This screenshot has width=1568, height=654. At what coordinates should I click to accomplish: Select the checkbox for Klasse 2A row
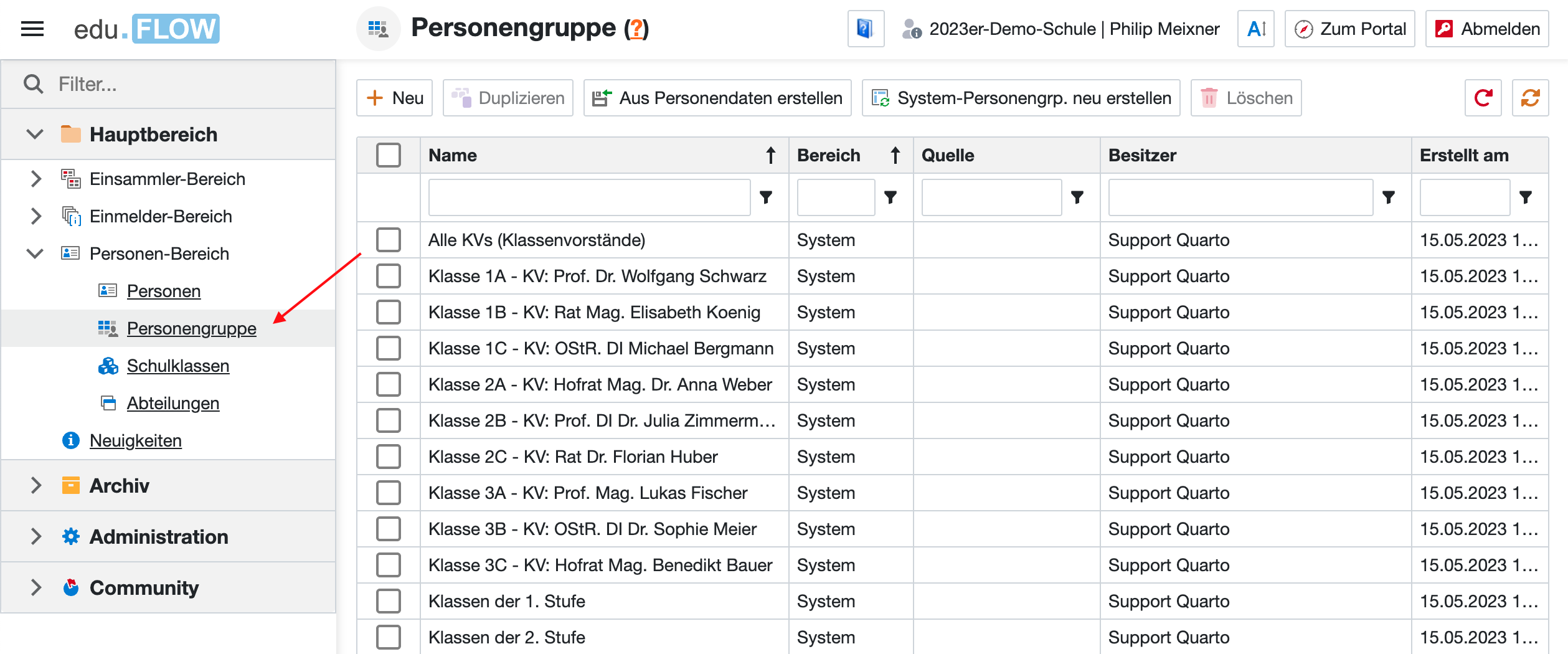[388, 384]
